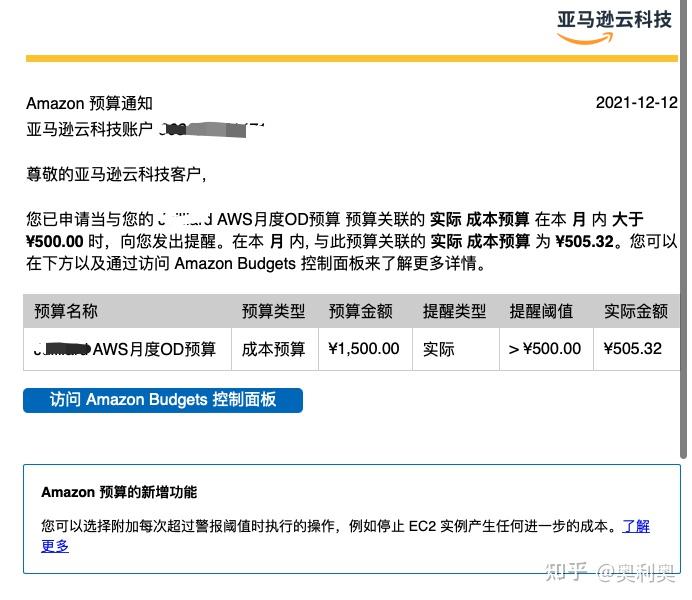
Task: Click Amazon 预算的新增功能 heading
Action: coord(119,492)
